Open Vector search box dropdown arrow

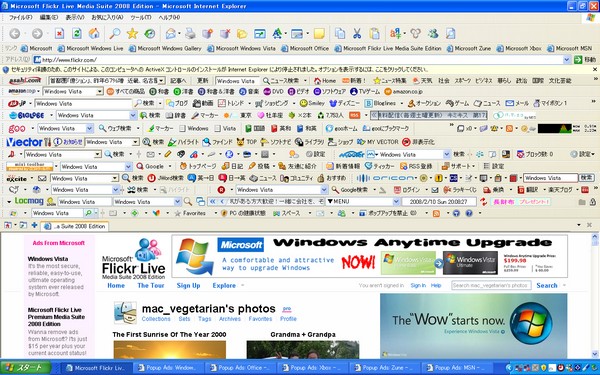coord(135,142)
